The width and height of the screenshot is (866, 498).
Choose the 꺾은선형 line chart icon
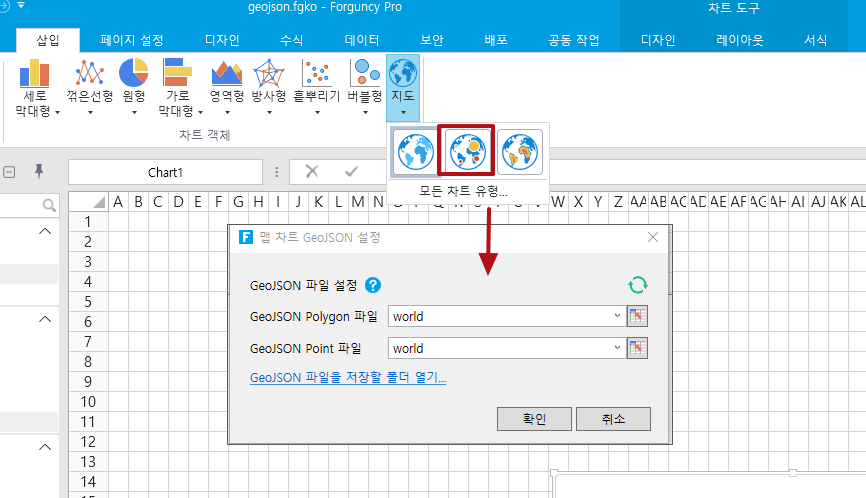[x=91, y=75]
